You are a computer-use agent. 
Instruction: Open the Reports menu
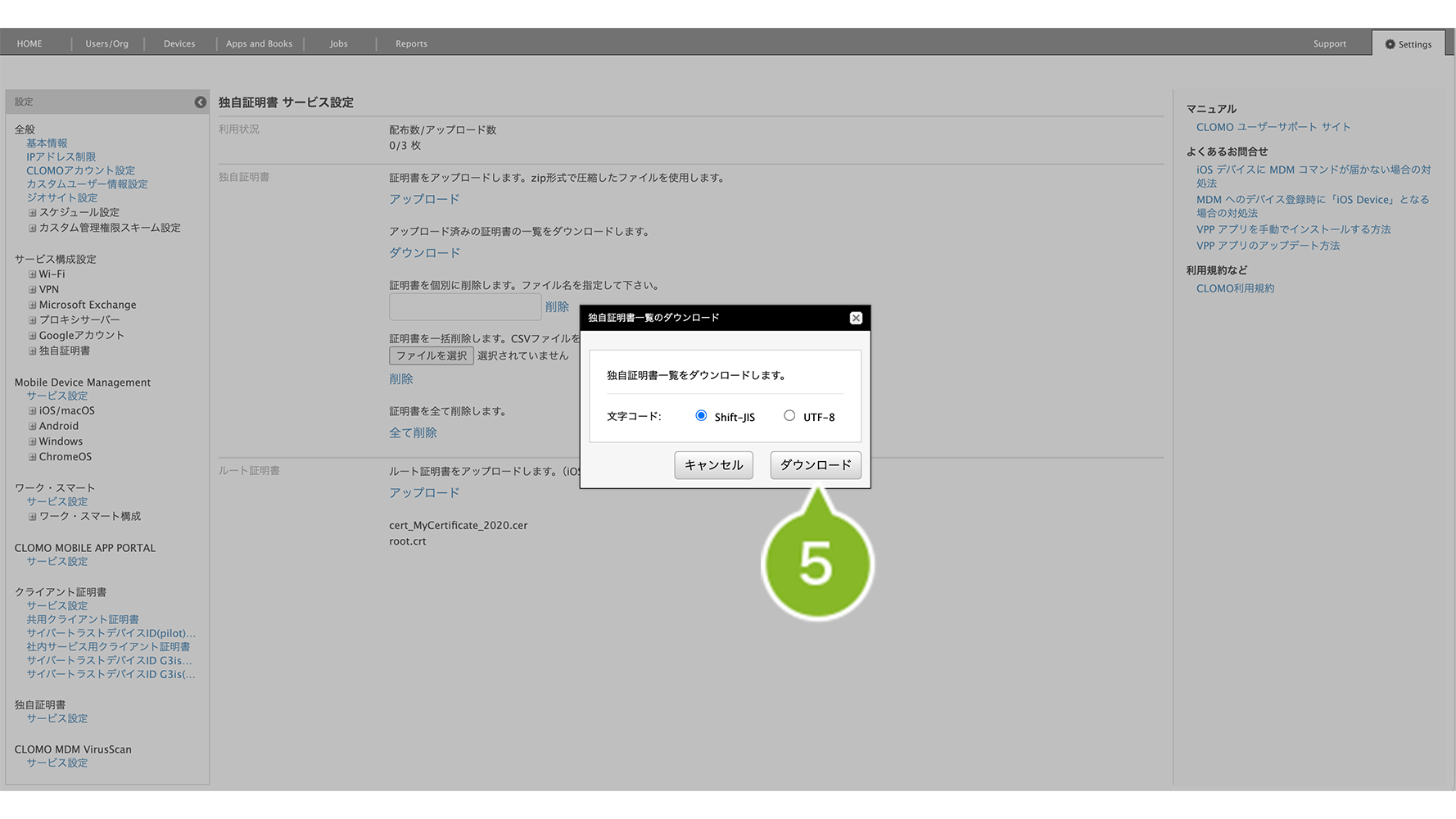[x=411, y=44]
